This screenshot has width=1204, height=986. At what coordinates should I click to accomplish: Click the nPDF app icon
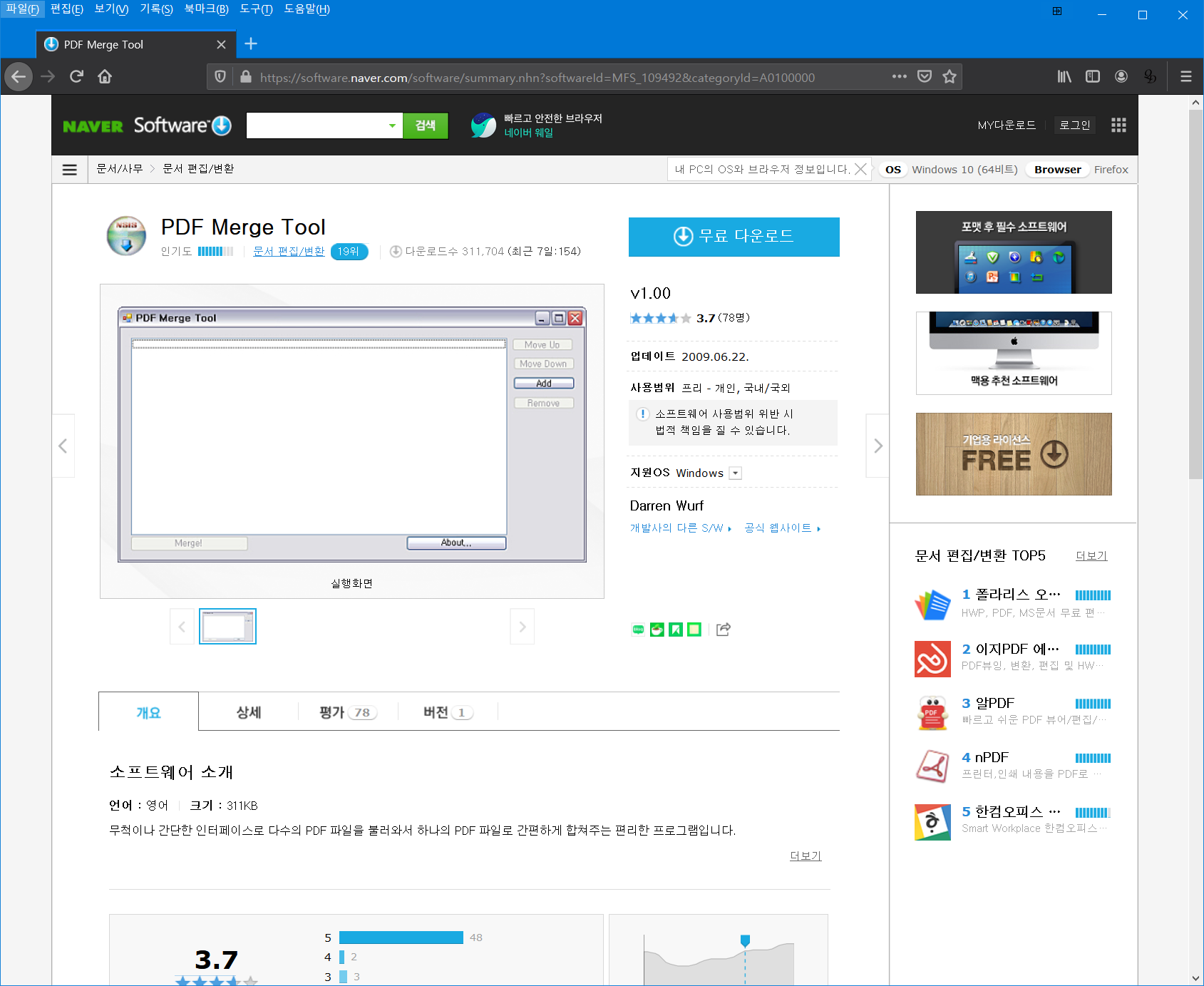[932, 767]
